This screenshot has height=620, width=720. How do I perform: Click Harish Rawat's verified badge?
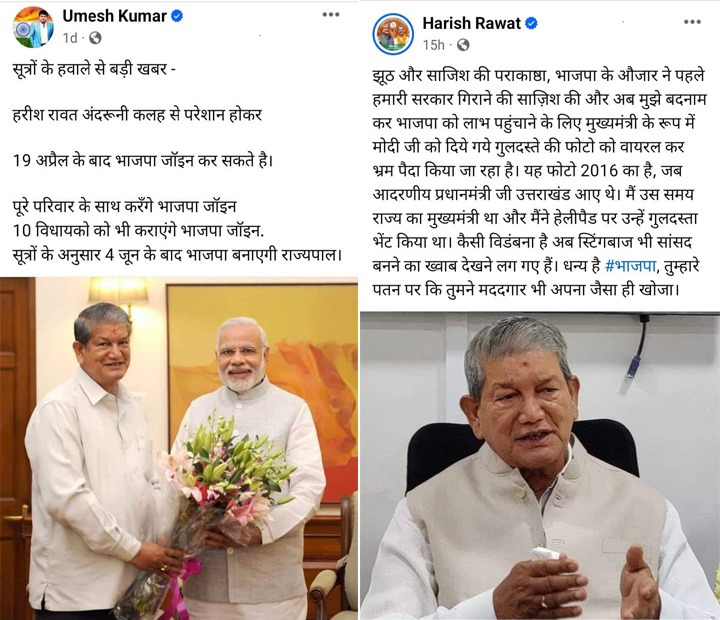(531, 23)
